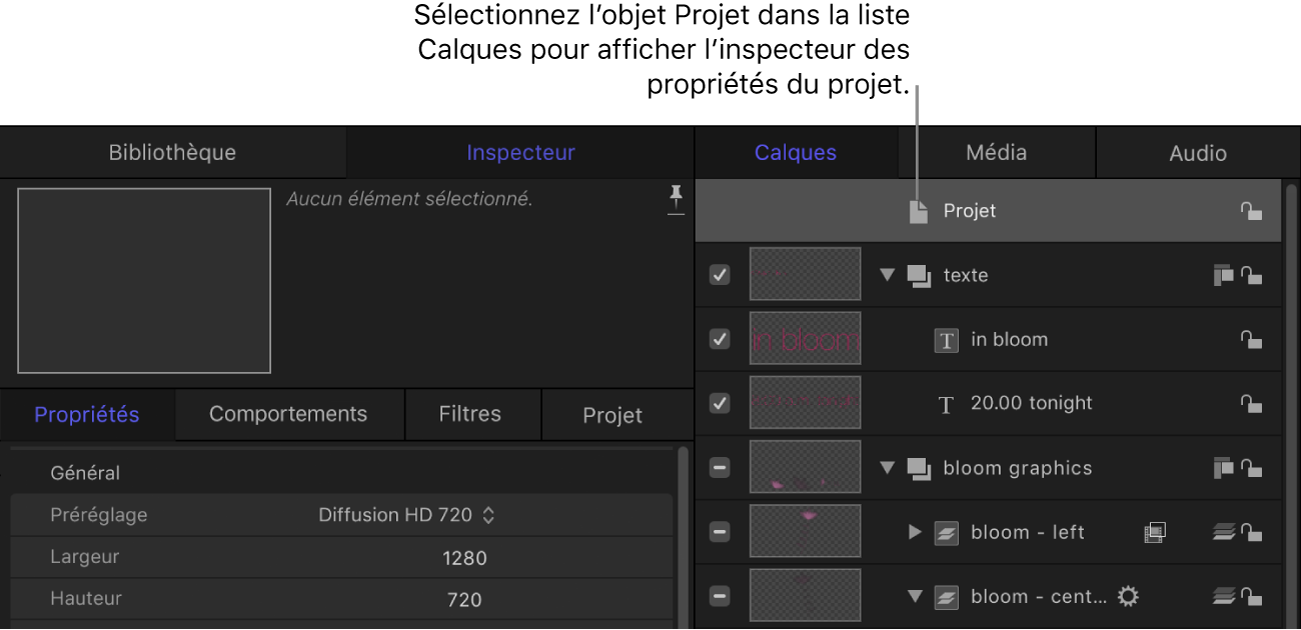Open the Audio panel
This screenshot has width=1301, height=630.
pos(1197,152)
